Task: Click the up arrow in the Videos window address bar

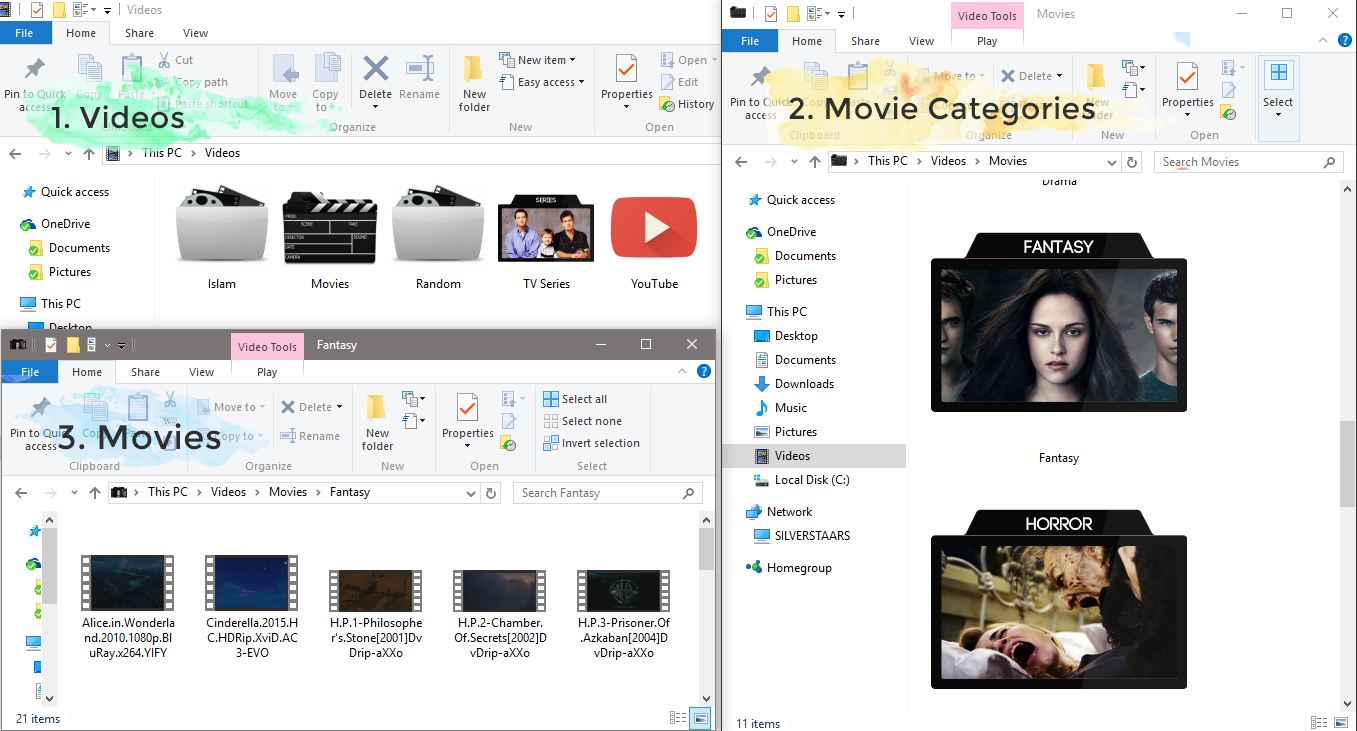Action: (89, 154)
